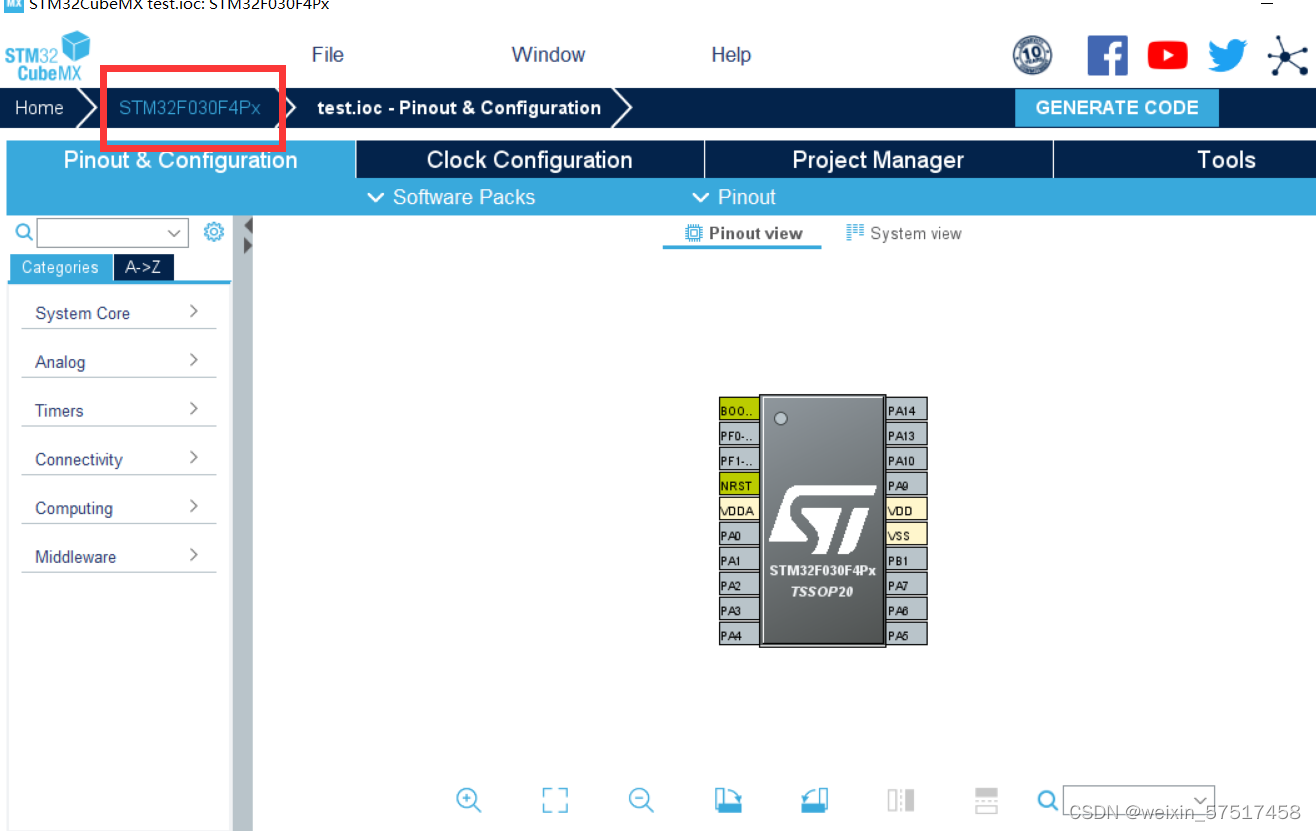Open category settings gear icon
Screen dimensions: 1316x831
tap(213, 232)
